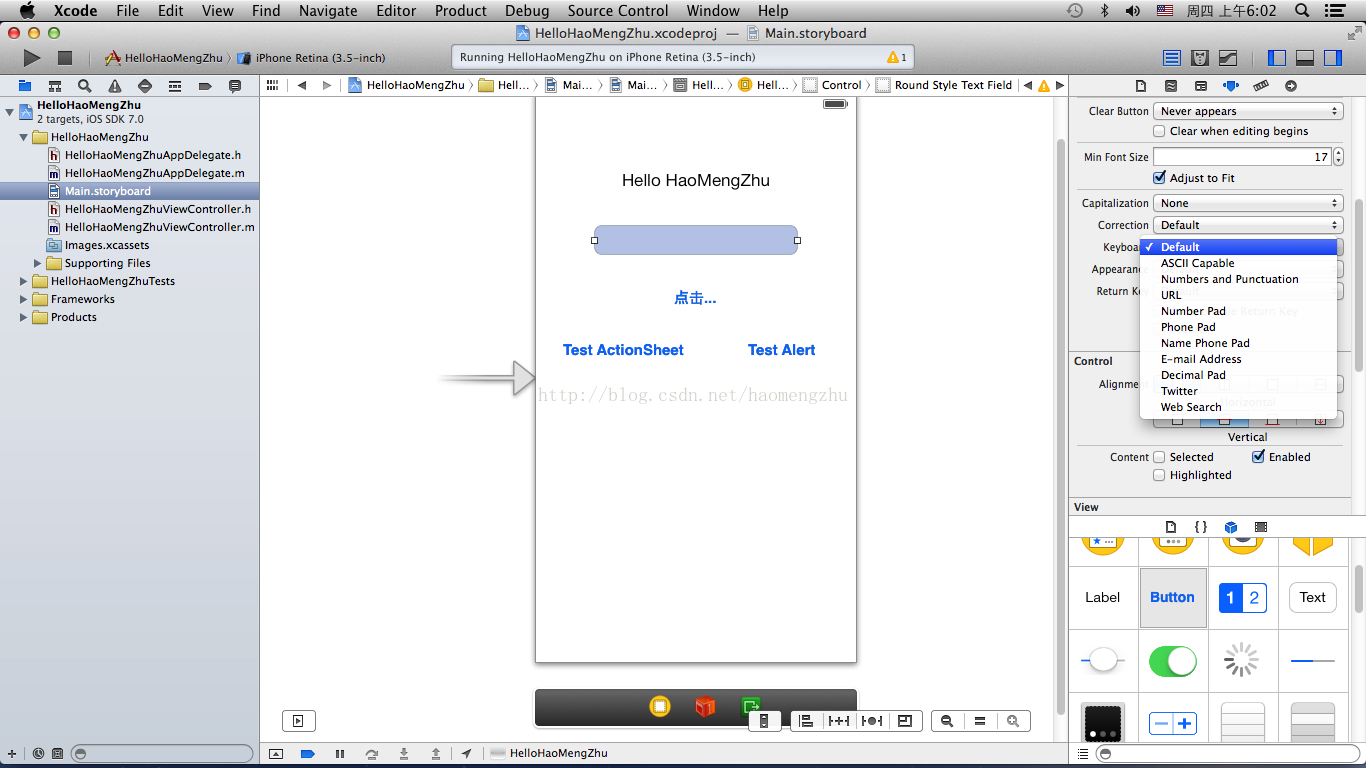Open the Source Control menu

[x=618, y=11]
